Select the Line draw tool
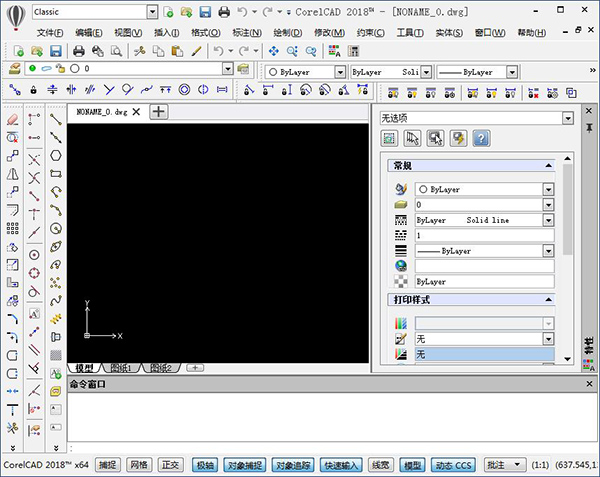The width and height of the screenshot is (600, 477). (x=56, y=119)
